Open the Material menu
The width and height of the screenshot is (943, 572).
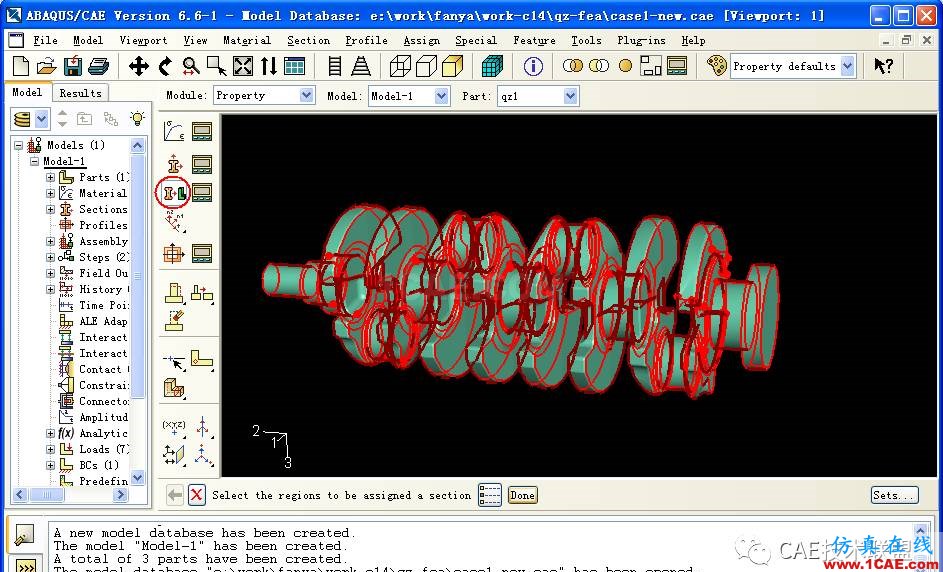coord(247,40)
